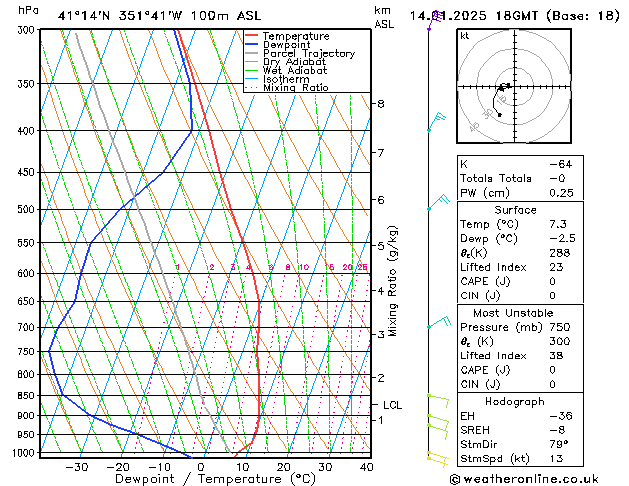Image resolution: width=629 pixels, height=486 pixels.
Task: Click the 'LCL' marker label
Action: (x=392, y=405)
